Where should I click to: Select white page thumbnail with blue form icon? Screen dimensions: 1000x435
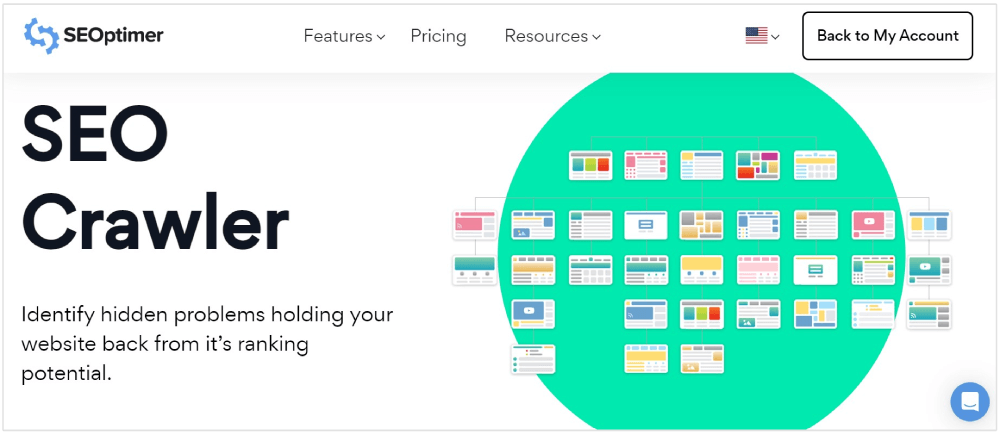coord(645,225)
